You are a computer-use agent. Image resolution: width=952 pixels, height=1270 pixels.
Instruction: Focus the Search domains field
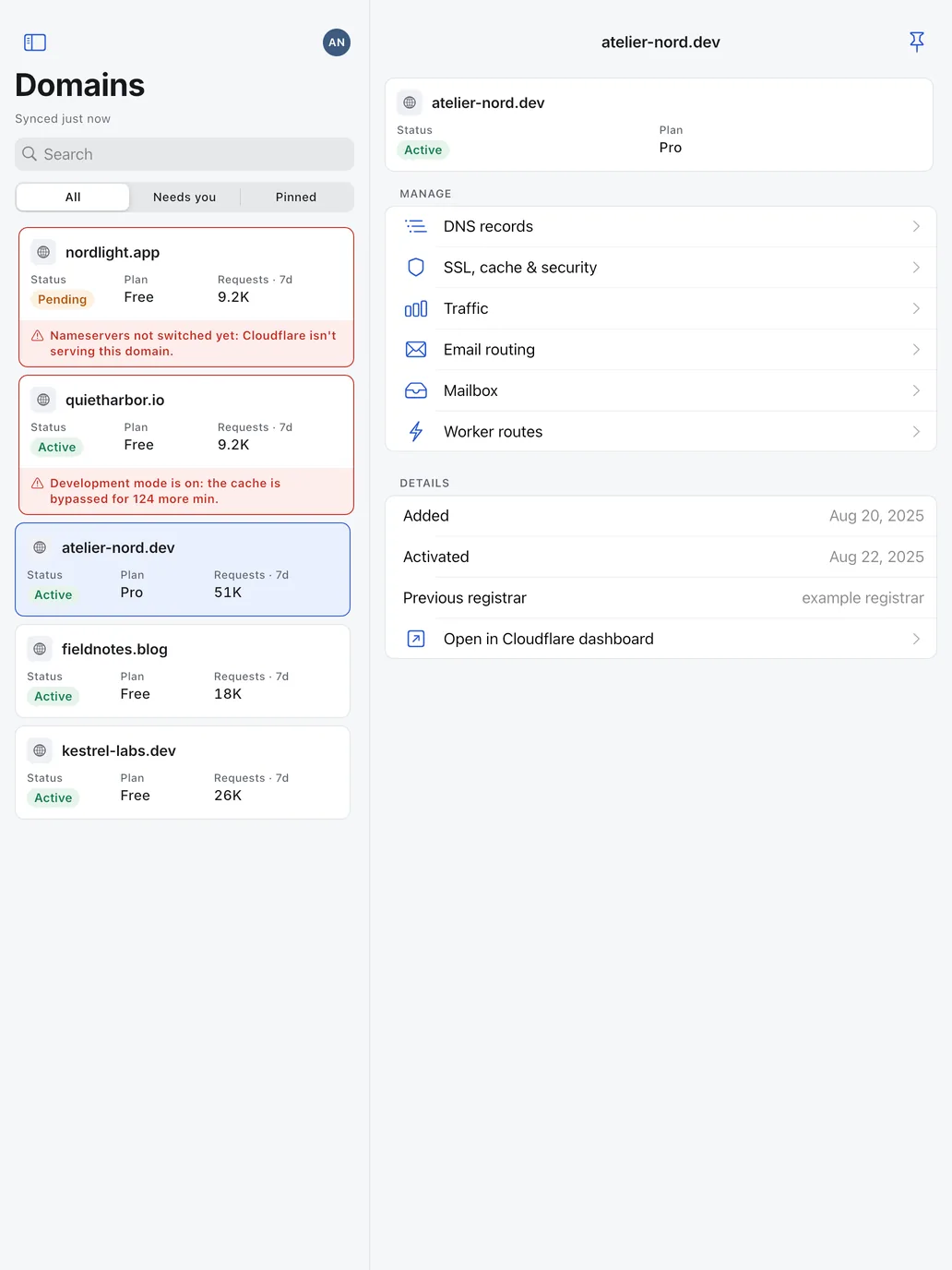point(184,154)
